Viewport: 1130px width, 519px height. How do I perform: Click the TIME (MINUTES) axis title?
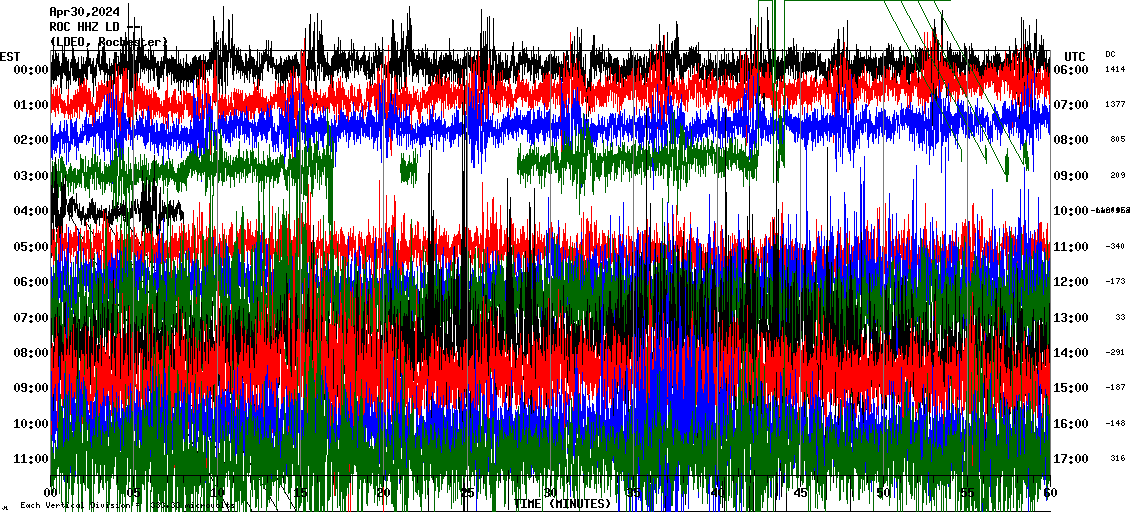click(x=561, y=504)
